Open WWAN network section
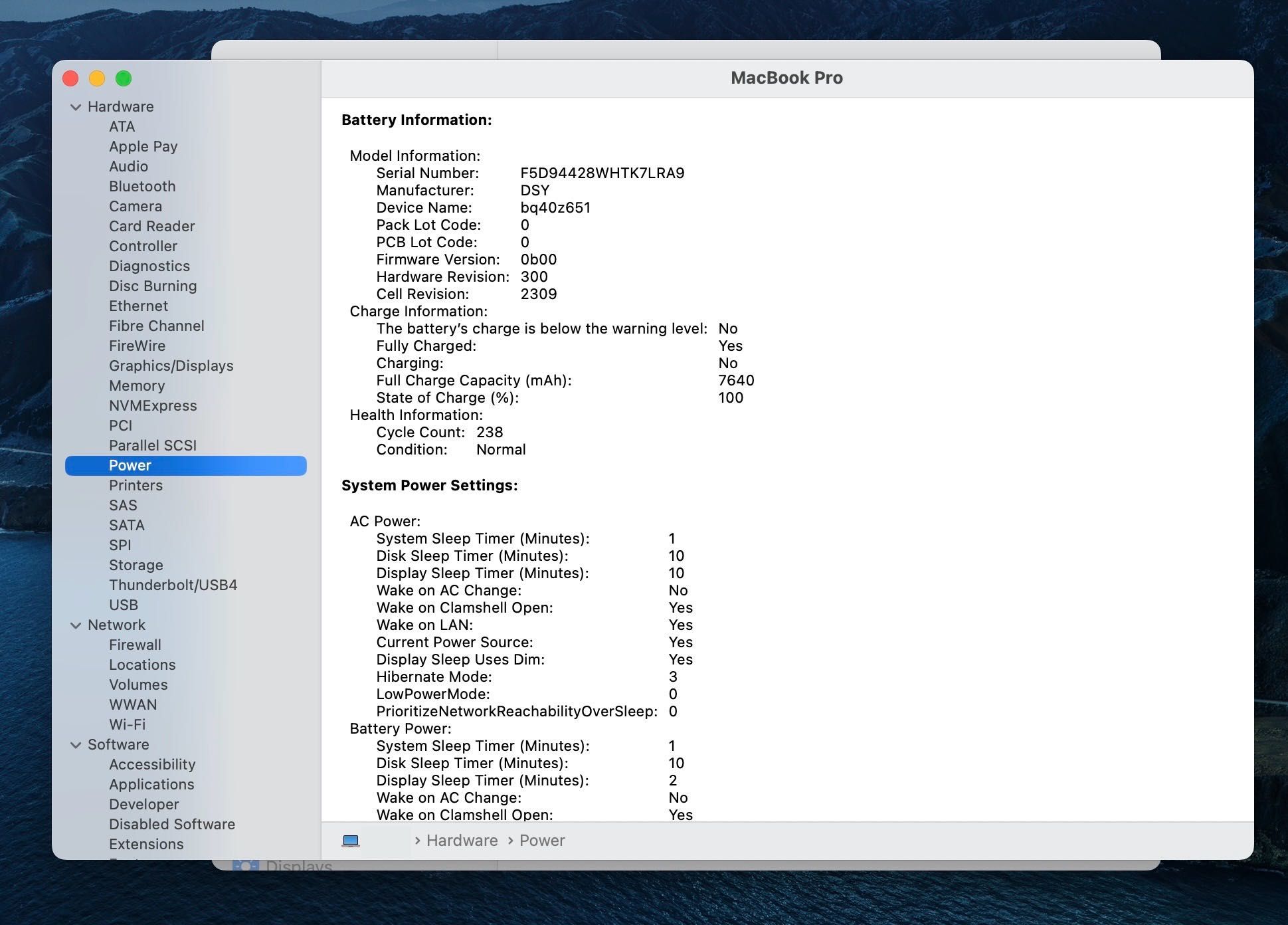The image size is (1288, 925). tap(133, 705)
